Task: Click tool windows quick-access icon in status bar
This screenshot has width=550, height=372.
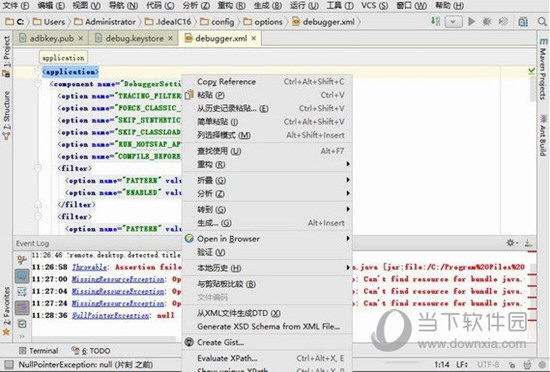Action: pyautogui.click(x=9, y=365)
